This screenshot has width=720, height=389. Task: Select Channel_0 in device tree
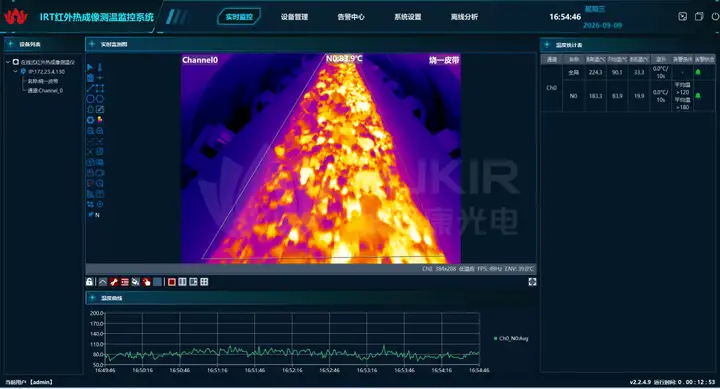45,90
